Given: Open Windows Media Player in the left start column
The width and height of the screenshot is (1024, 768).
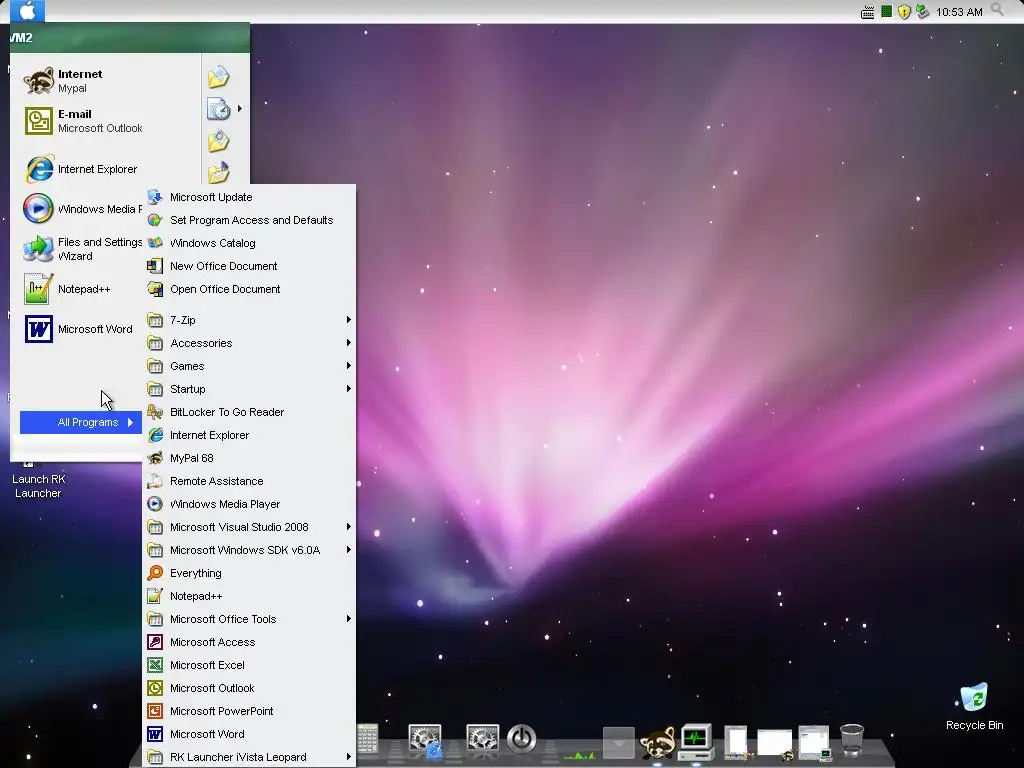Looking at the screenshot, I should tap(82, 209).
